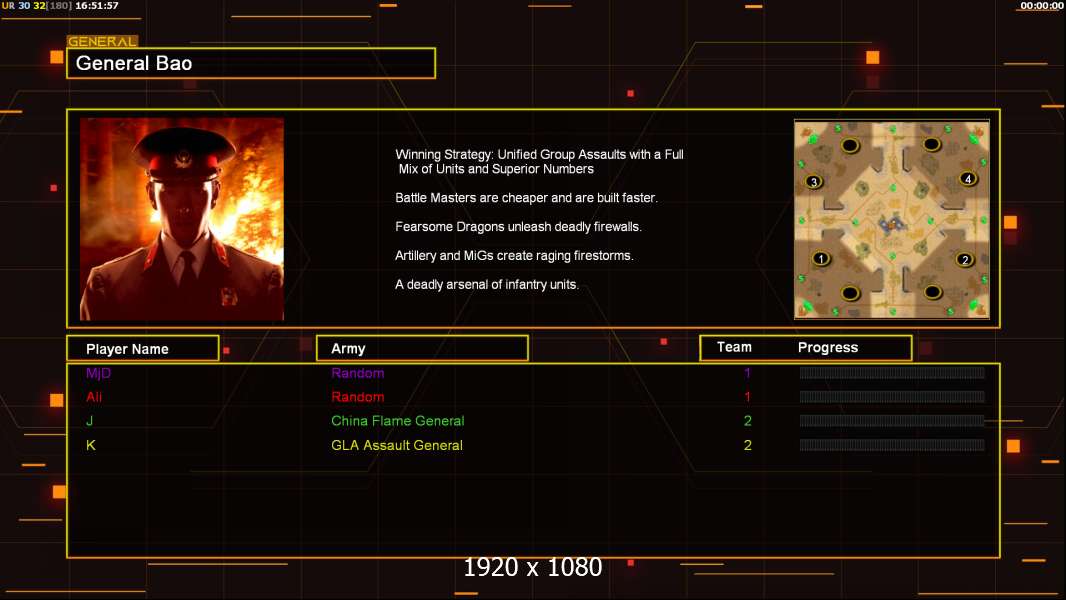Click the UR 30 32 stats overlay
This screenshot has width=1066, height=600.
click(36, 5)
